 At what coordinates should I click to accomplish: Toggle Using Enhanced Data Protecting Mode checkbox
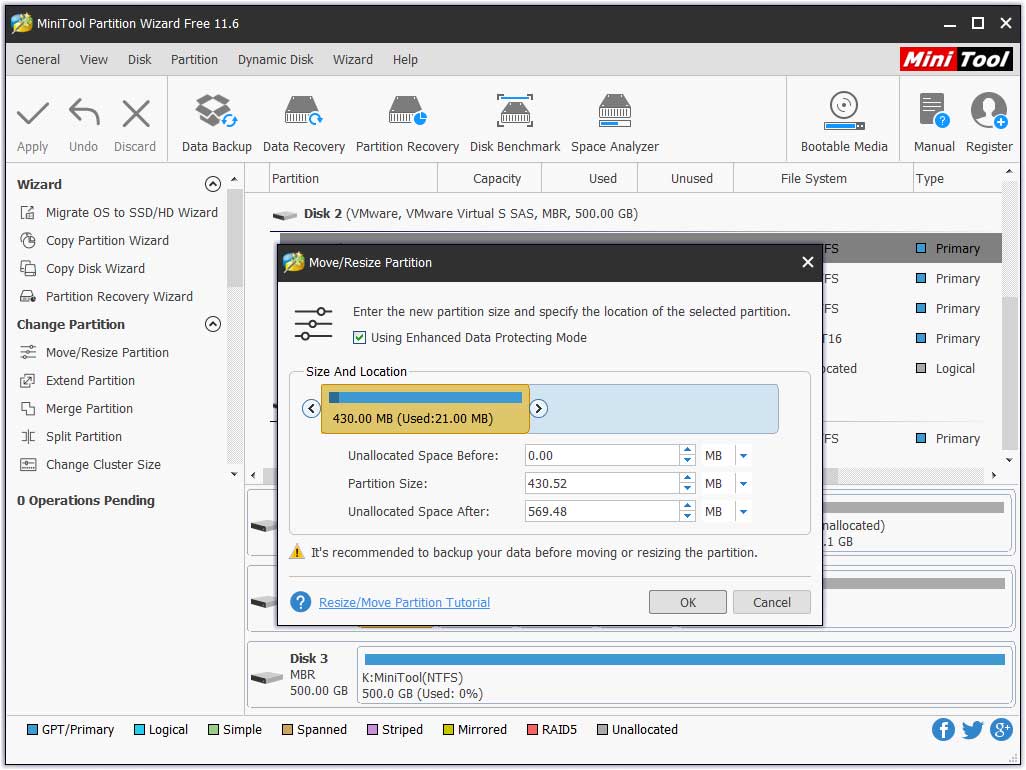click(359, 338)
